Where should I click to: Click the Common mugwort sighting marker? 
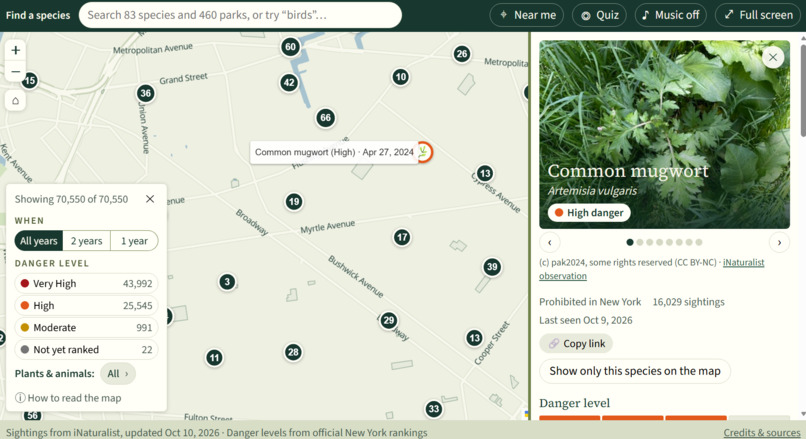pyautogui.click(x=424, y=152)
